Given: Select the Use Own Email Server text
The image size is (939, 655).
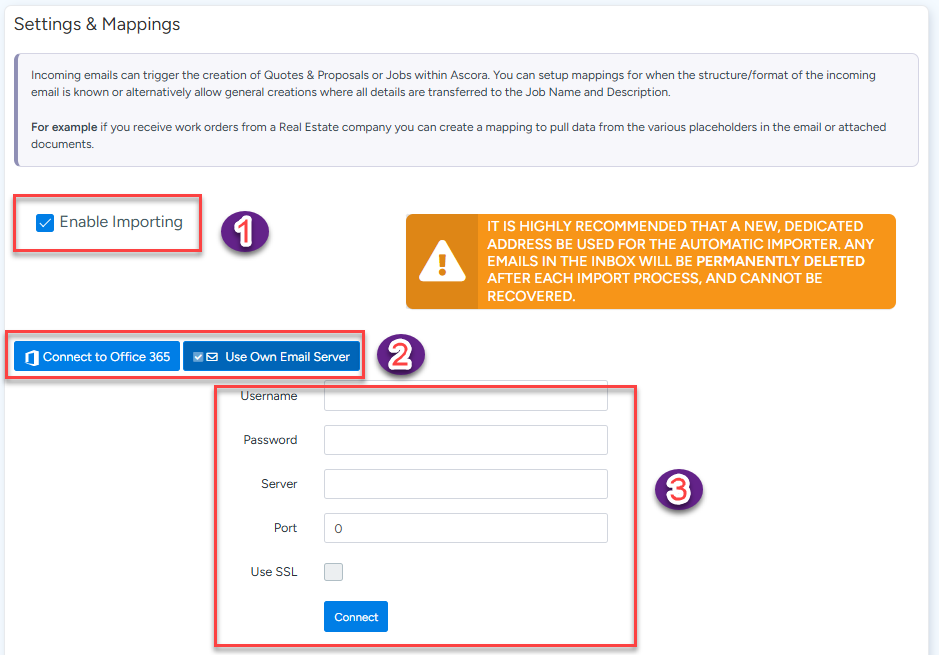Looking at the screenshot, I should [287, 357].
